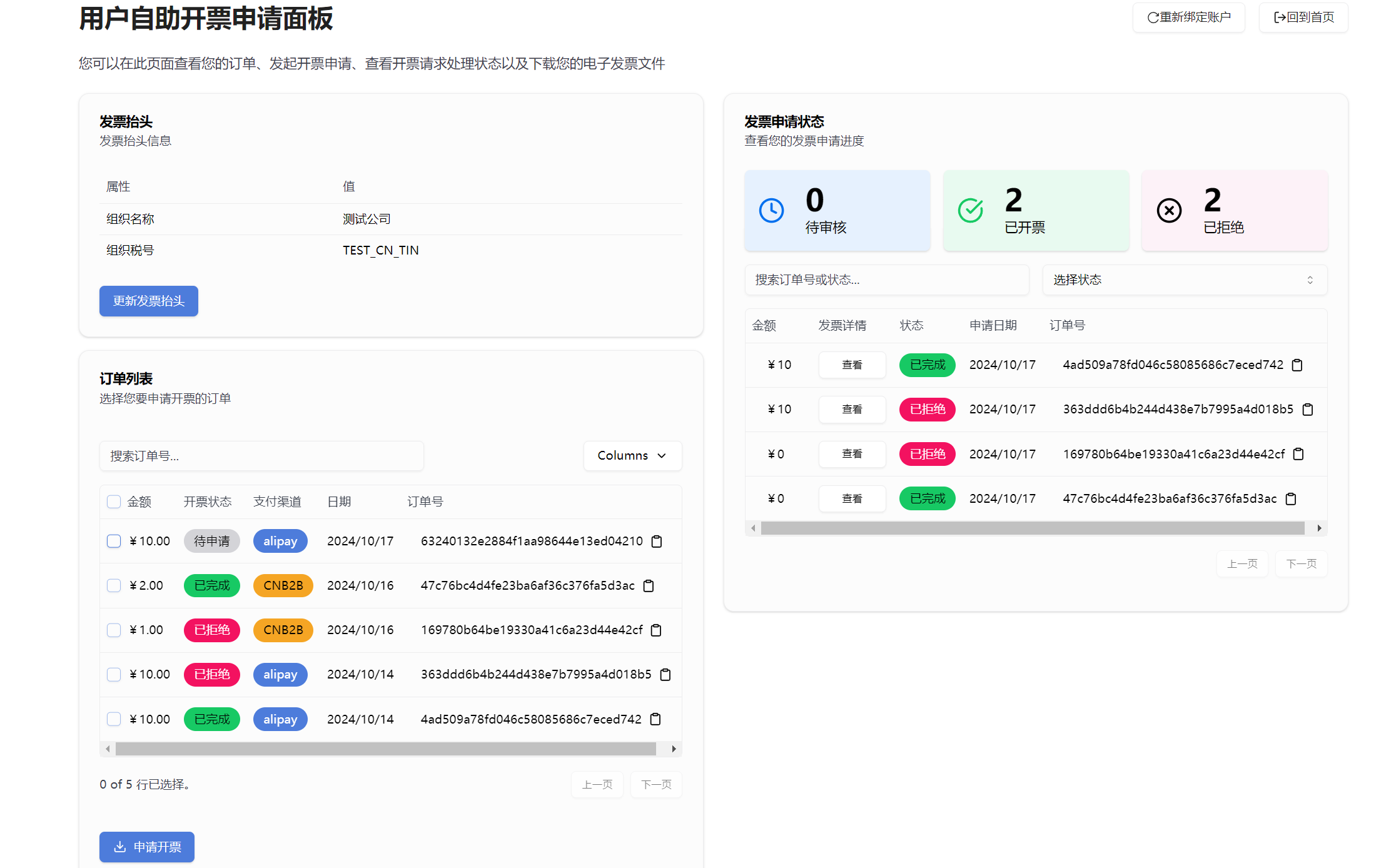
Task: Select the ¥2.00 CNB2B order checkbox
Action: point(114,585)
